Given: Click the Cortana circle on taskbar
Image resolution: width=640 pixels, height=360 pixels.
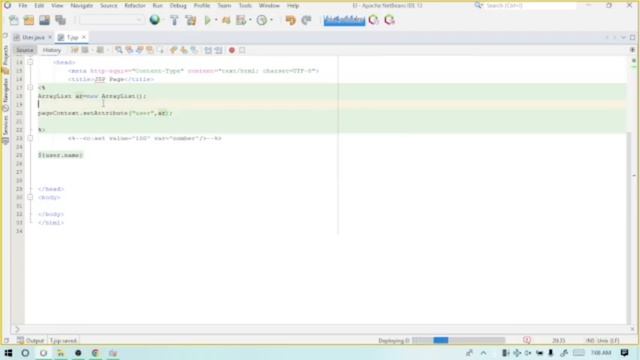Looking at the screenshot, I should (25, 353).
